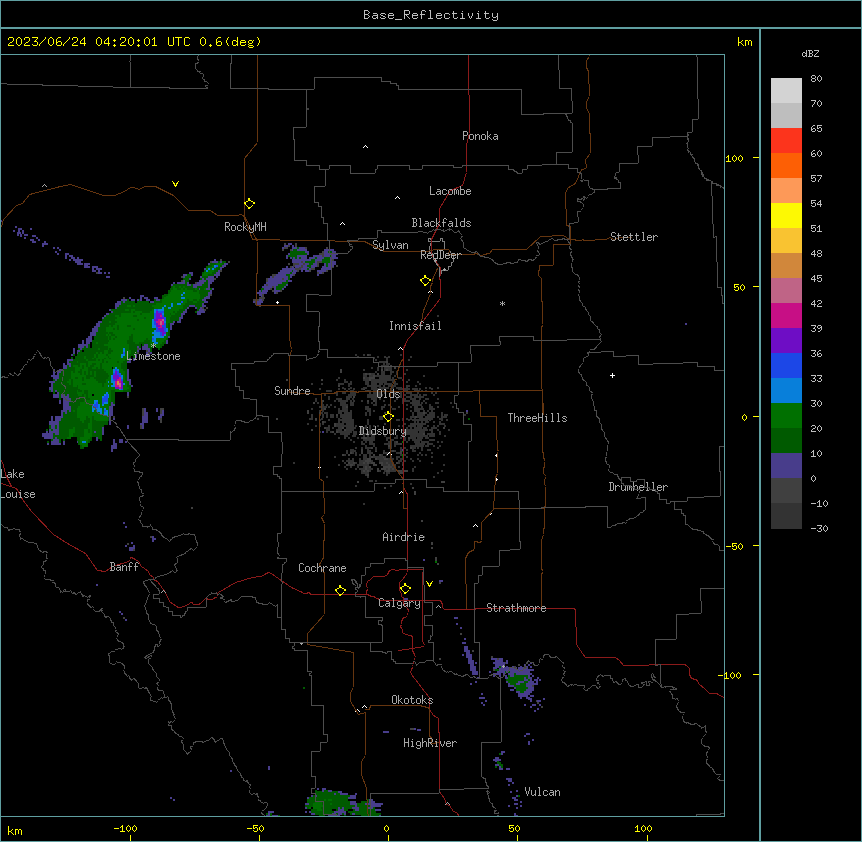This screenshot has width=862, height=842.
Task: Click the Stettler label
Action: (x=634, y=237)
